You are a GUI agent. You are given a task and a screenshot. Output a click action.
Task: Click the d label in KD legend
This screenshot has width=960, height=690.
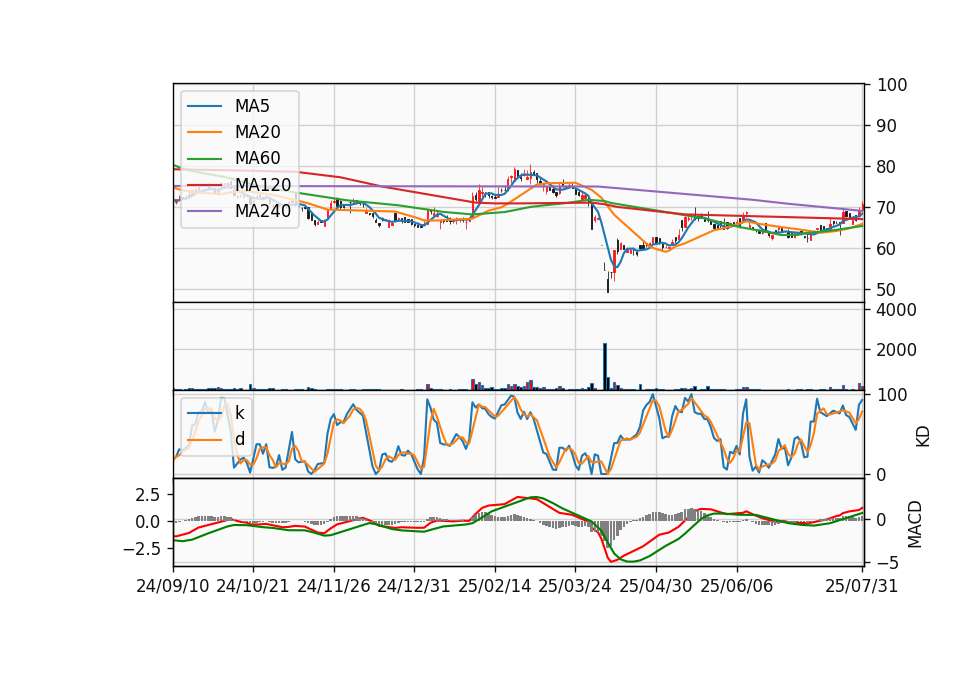pyautogui.click(x=240, y=439)
